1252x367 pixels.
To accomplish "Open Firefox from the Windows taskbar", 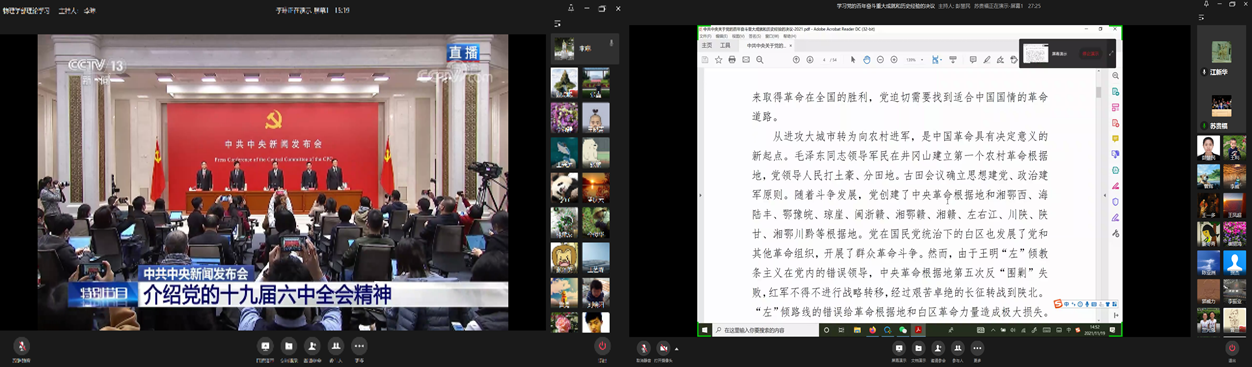I will coord(873,329).
